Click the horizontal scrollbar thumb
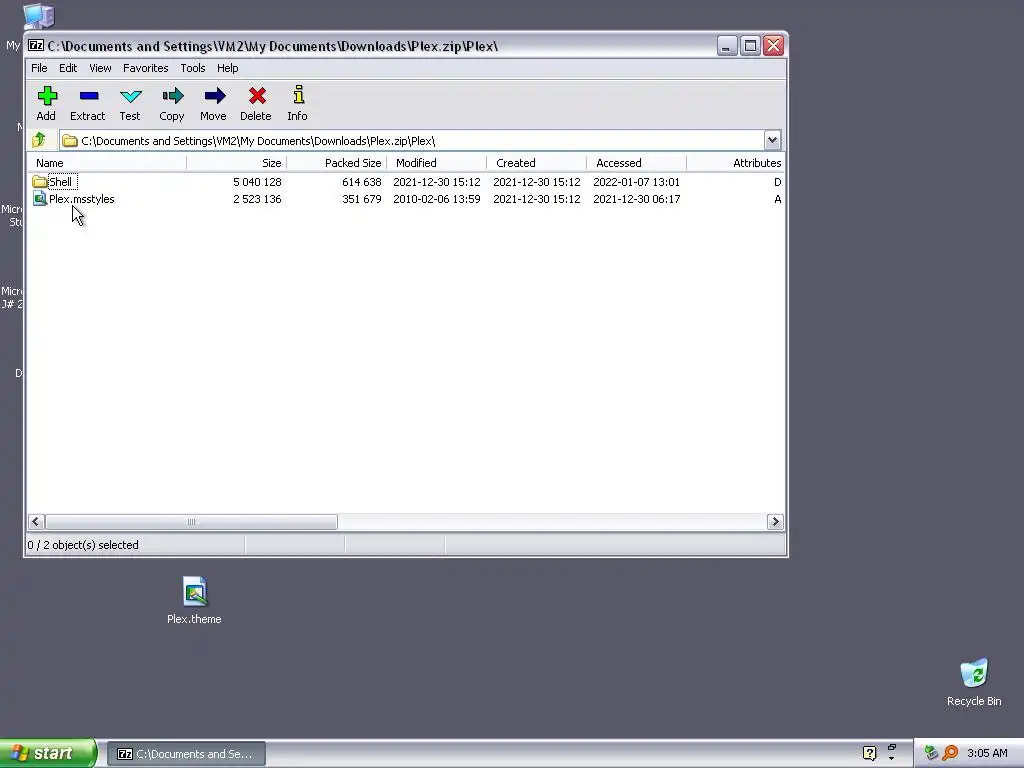 [x=191, y=522]
